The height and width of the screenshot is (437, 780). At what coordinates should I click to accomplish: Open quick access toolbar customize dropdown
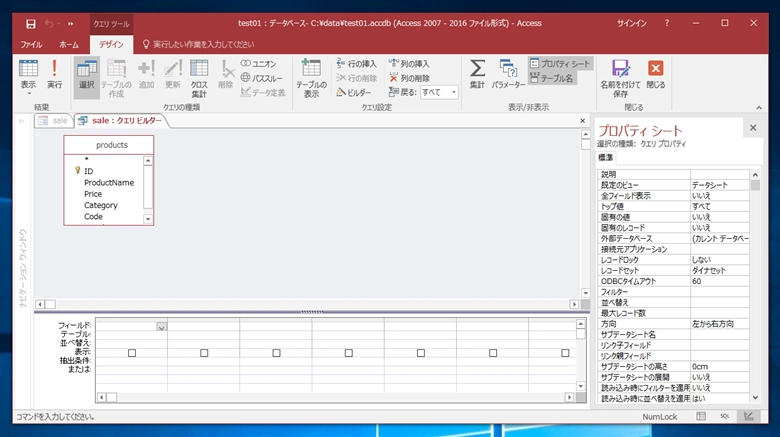71,23
